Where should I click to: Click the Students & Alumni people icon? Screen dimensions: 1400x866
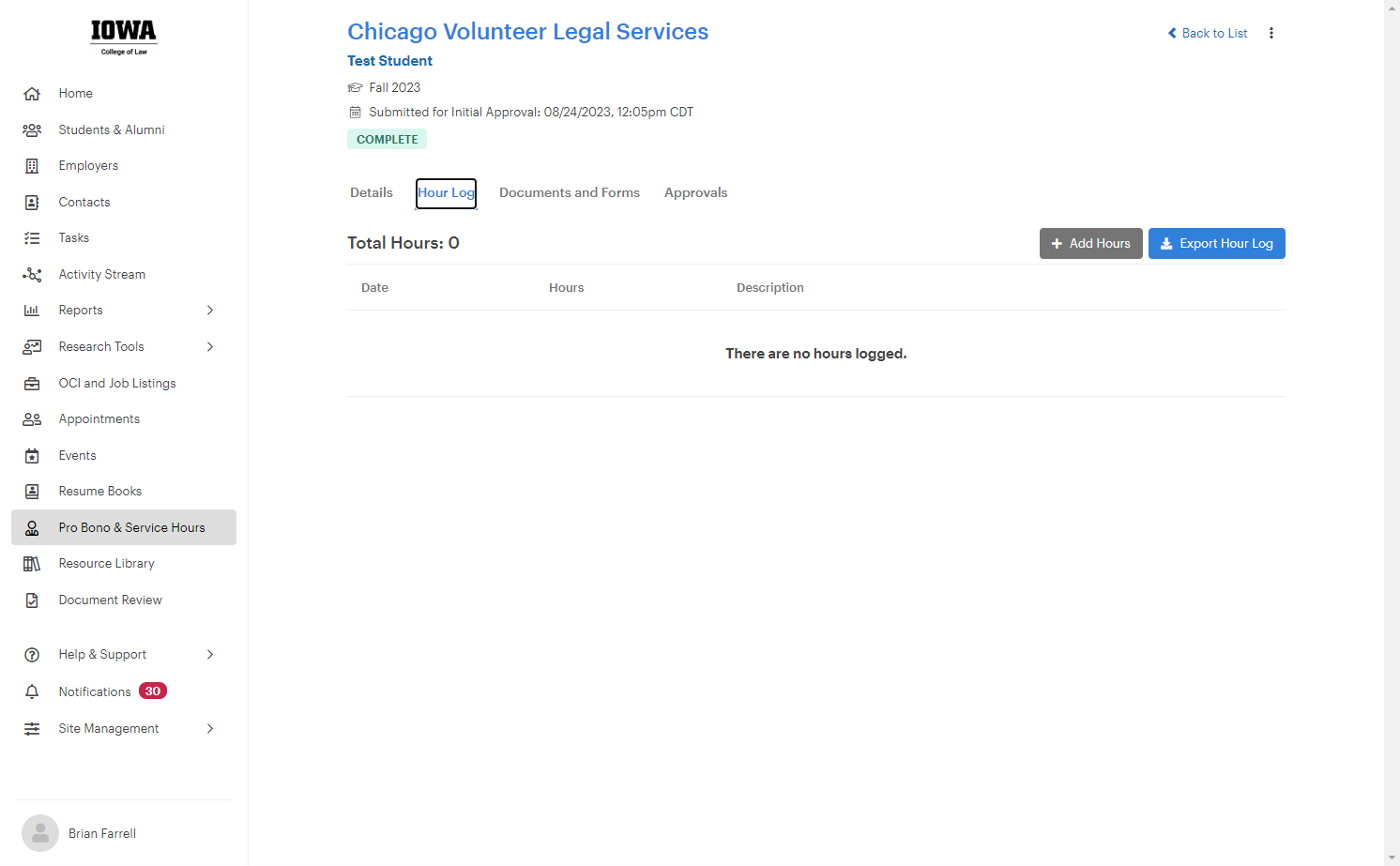32,130
